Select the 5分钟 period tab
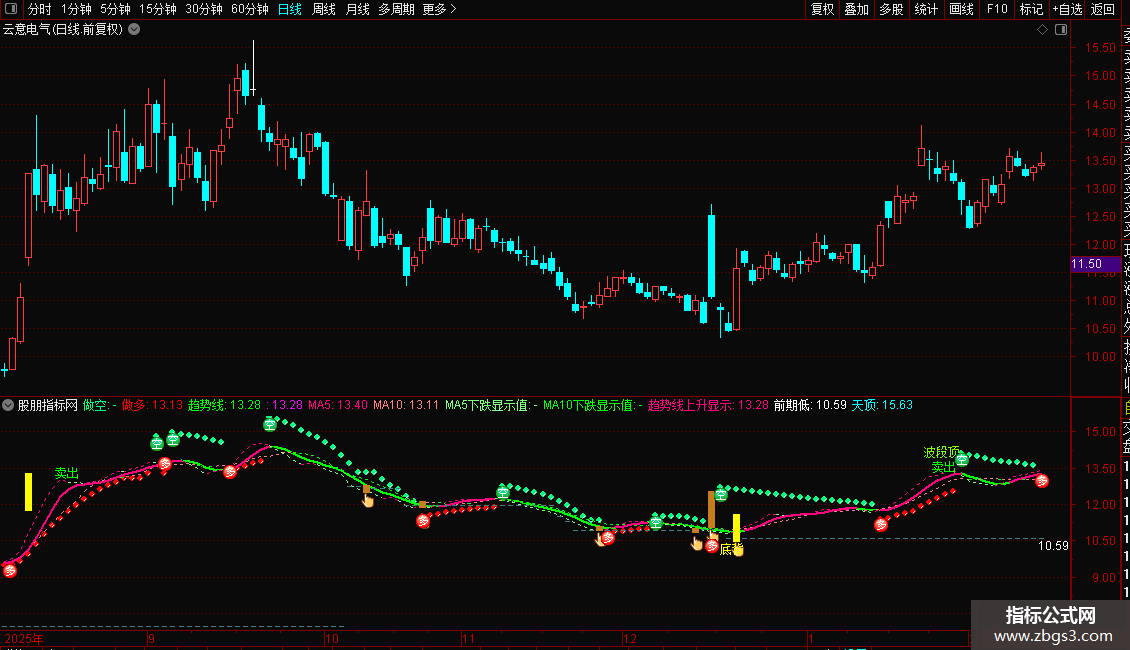 [x=115, y=9]
